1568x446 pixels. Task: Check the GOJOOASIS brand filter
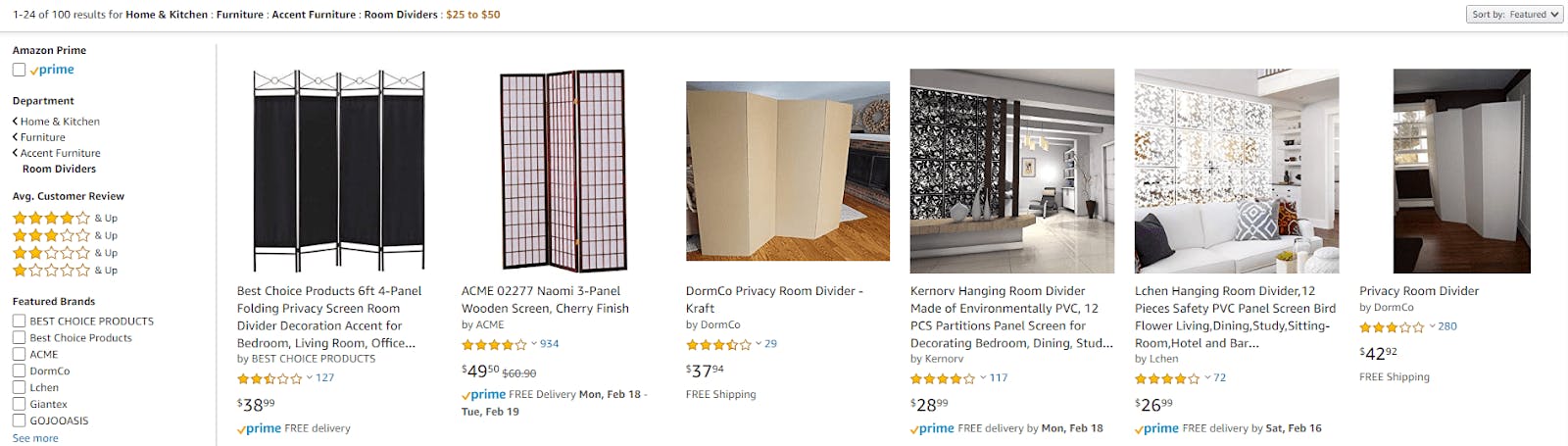tap(19, 421)
